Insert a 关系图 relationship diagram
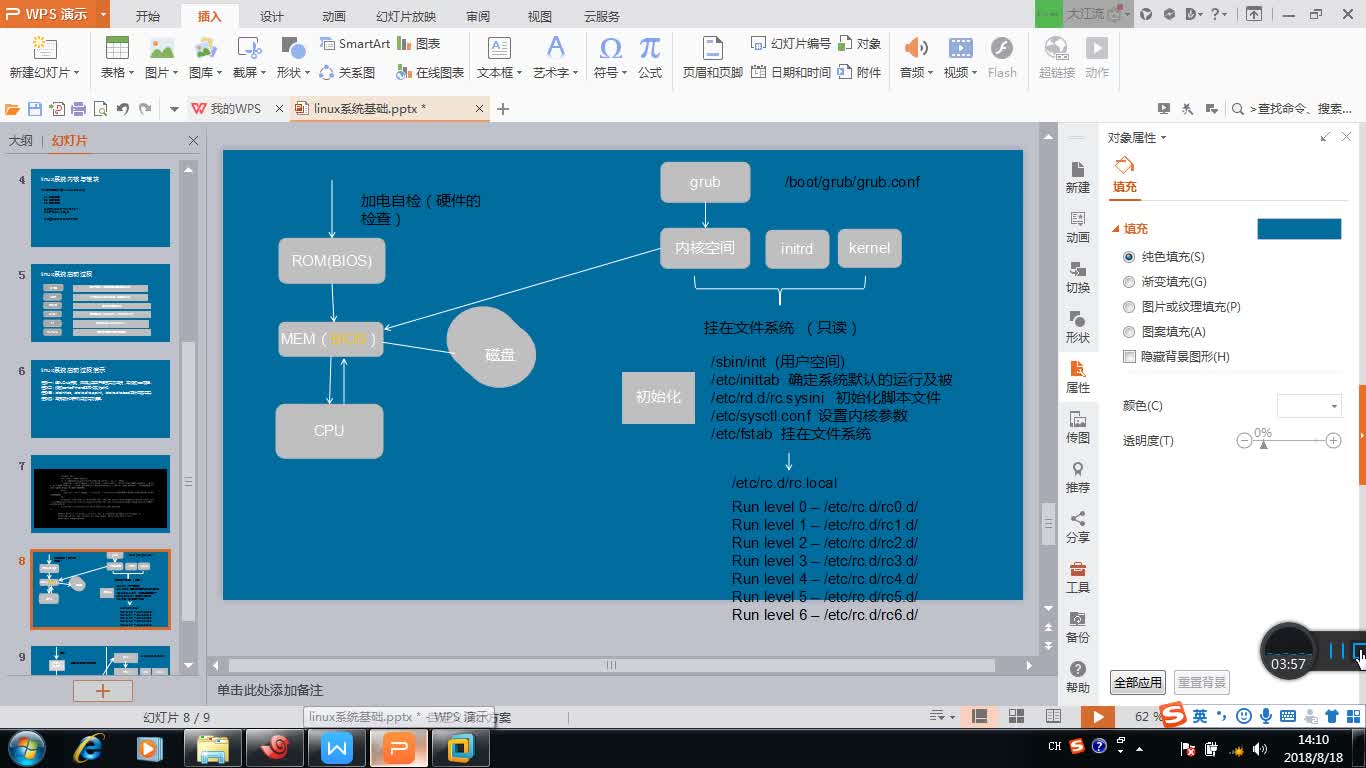 [x=347, y=72]
